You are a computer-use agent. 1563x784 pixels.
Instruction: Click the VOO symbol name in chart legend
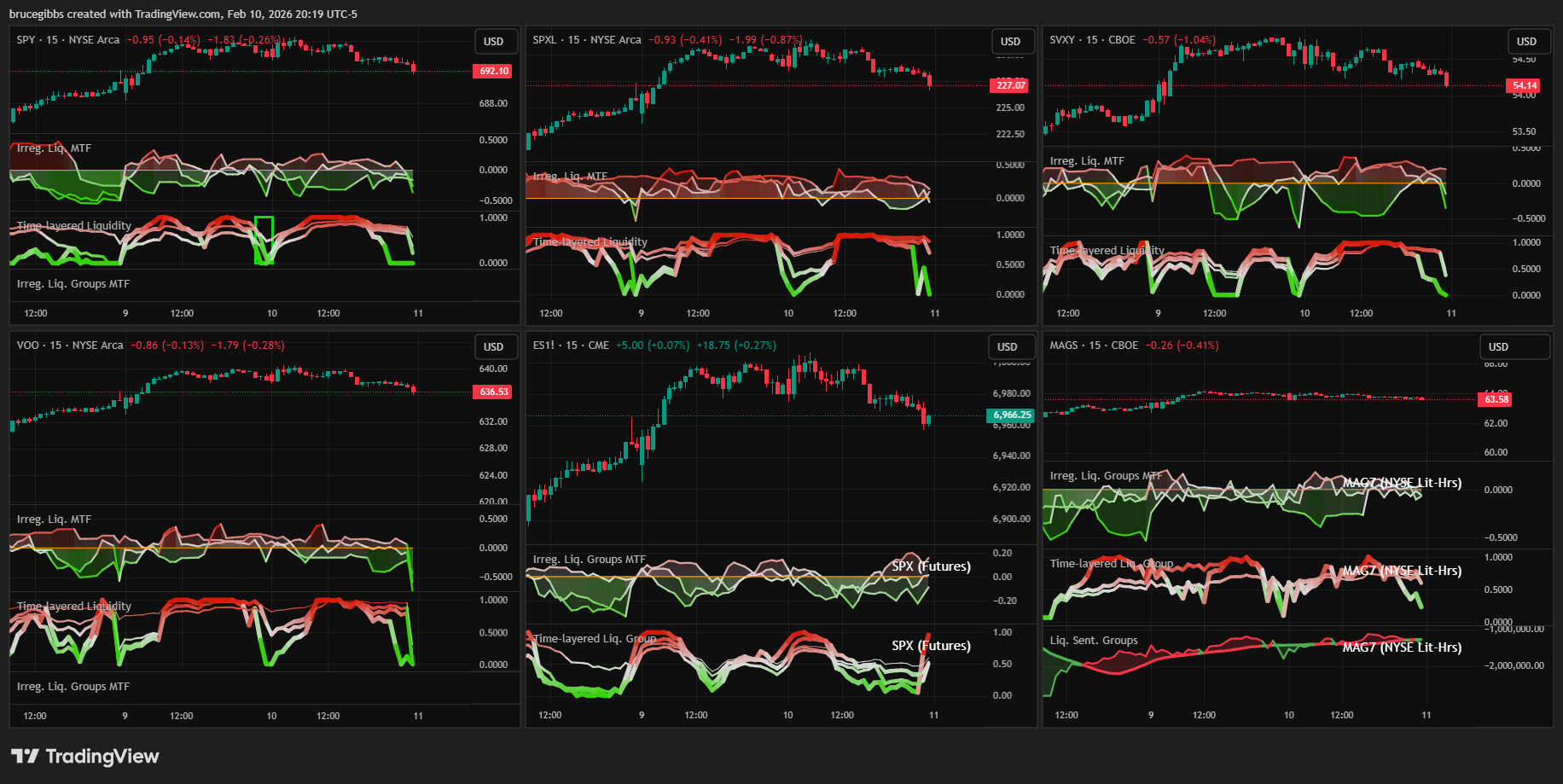[x=27, y=346]
